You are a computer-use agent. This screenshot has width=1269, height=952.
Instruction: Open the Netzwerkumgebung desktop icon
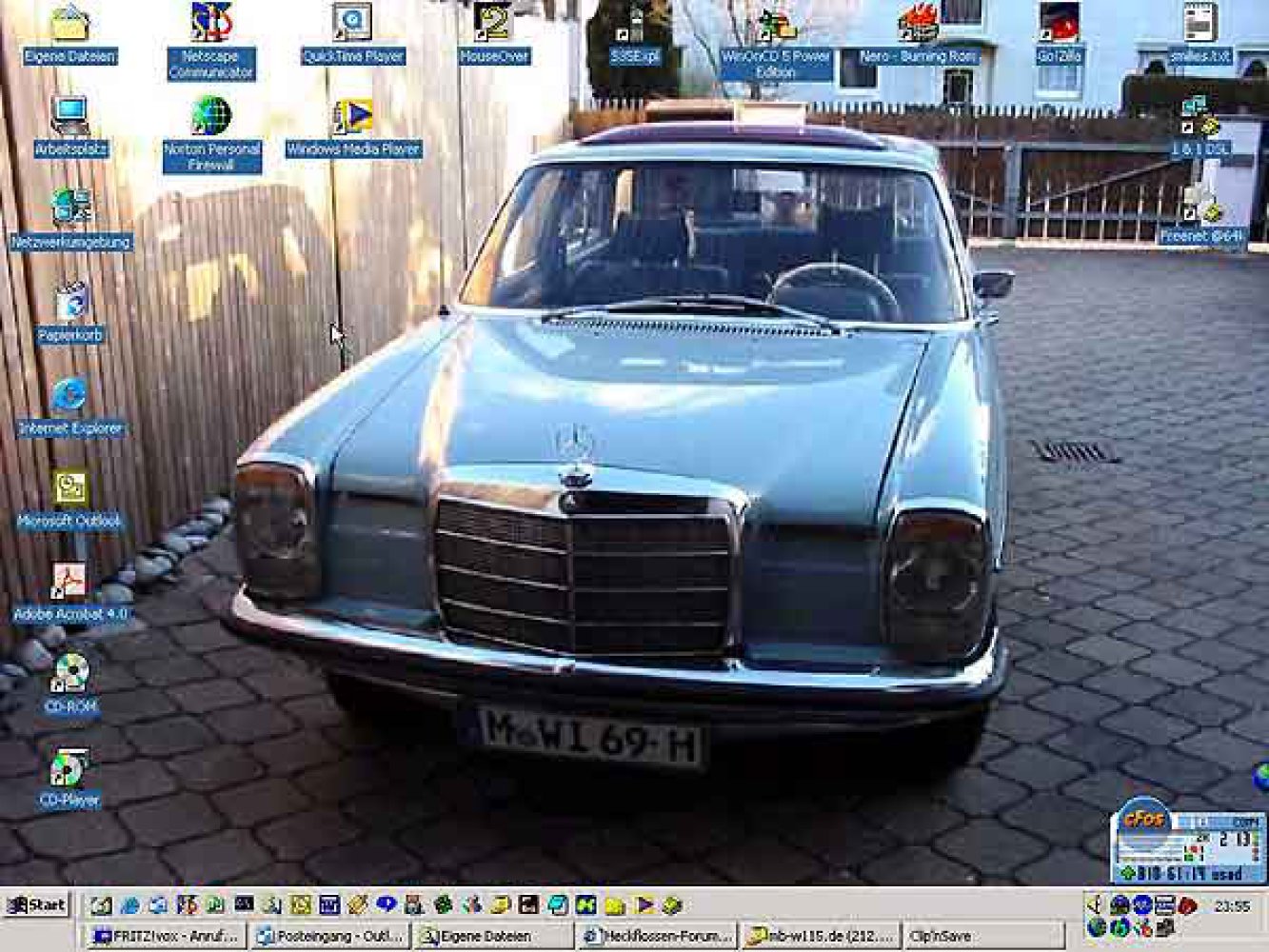[x=70, y=219]
